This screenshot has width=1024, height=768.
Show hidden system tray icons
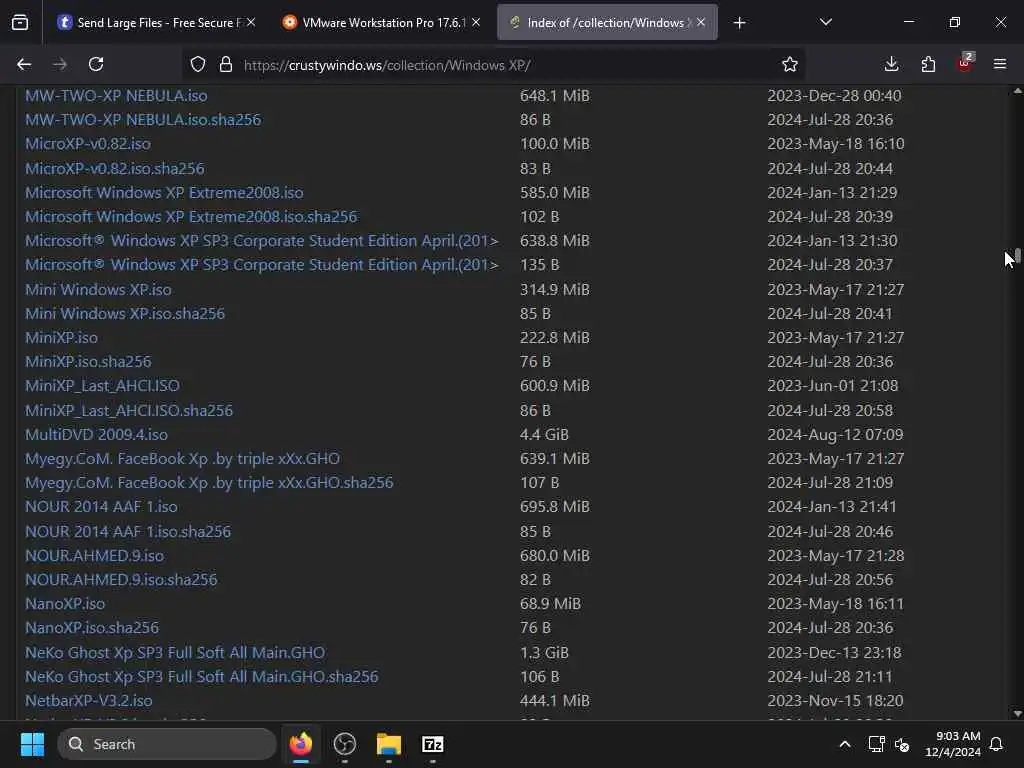coord(844,744)
